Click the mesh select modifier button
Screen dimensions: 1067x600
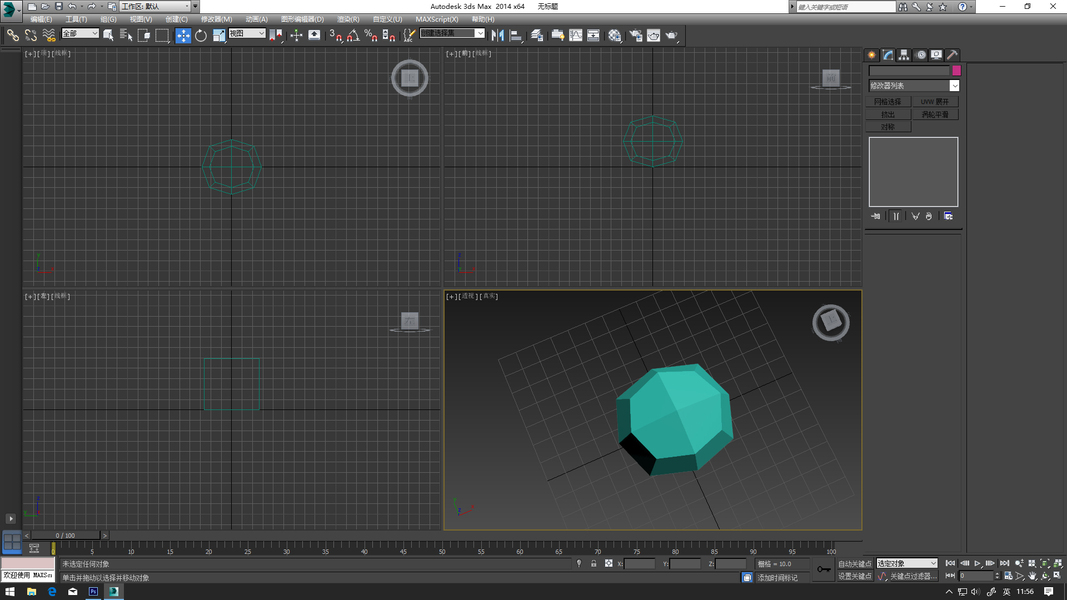(887, 102)
